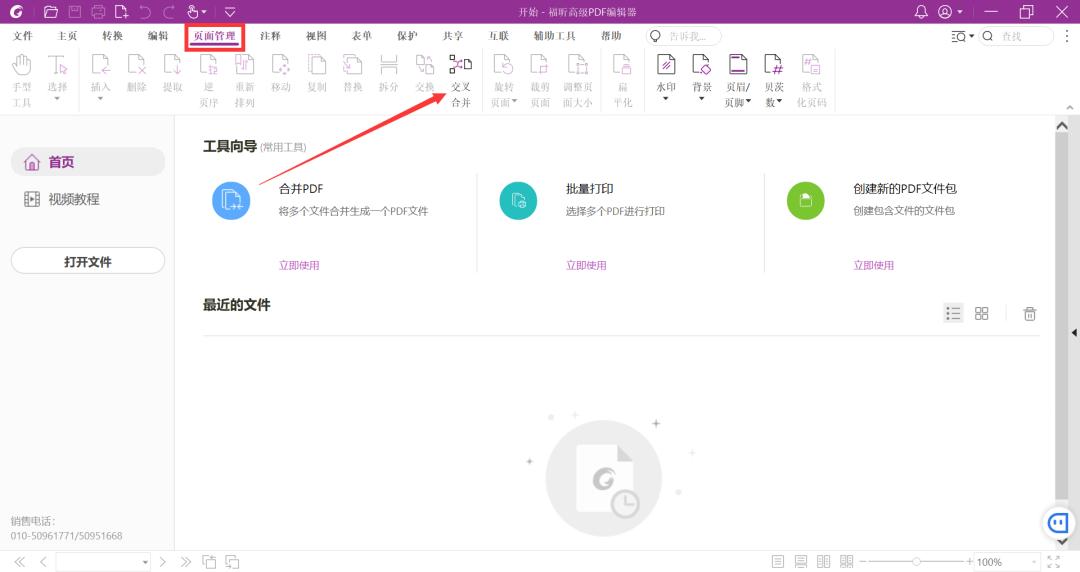Click Use Now under Create PDF portfolio
This screenshot has width=1080, height=572.
[873, 265]
